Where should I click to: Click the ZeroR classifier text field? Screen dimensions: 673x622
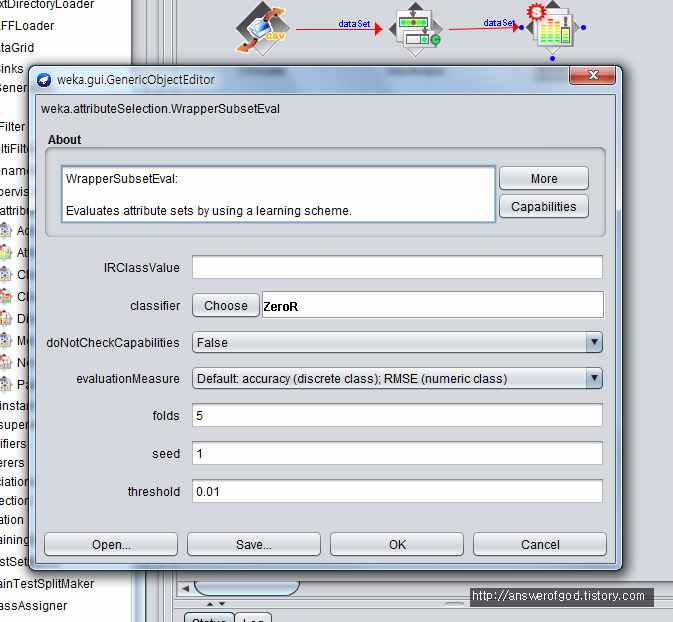(x=433, y=305)
